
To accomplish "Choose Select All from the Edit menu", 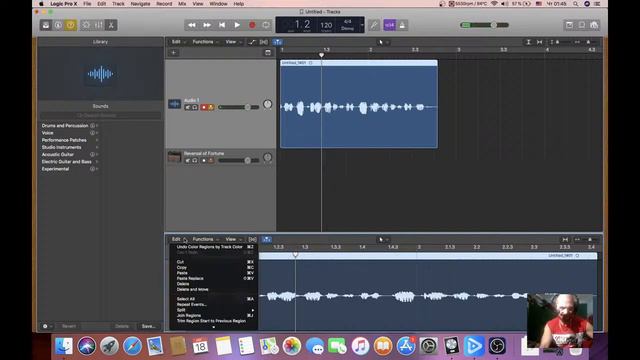I will pyautogui.click(x=215, y=299).
